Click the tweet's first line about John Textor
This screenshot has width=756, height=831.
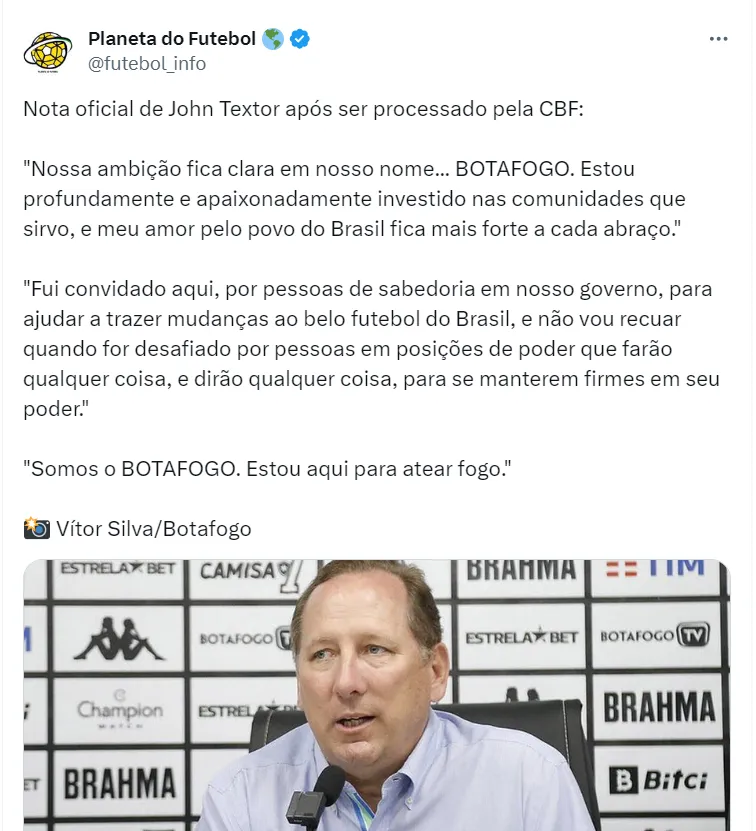[303, 109]
